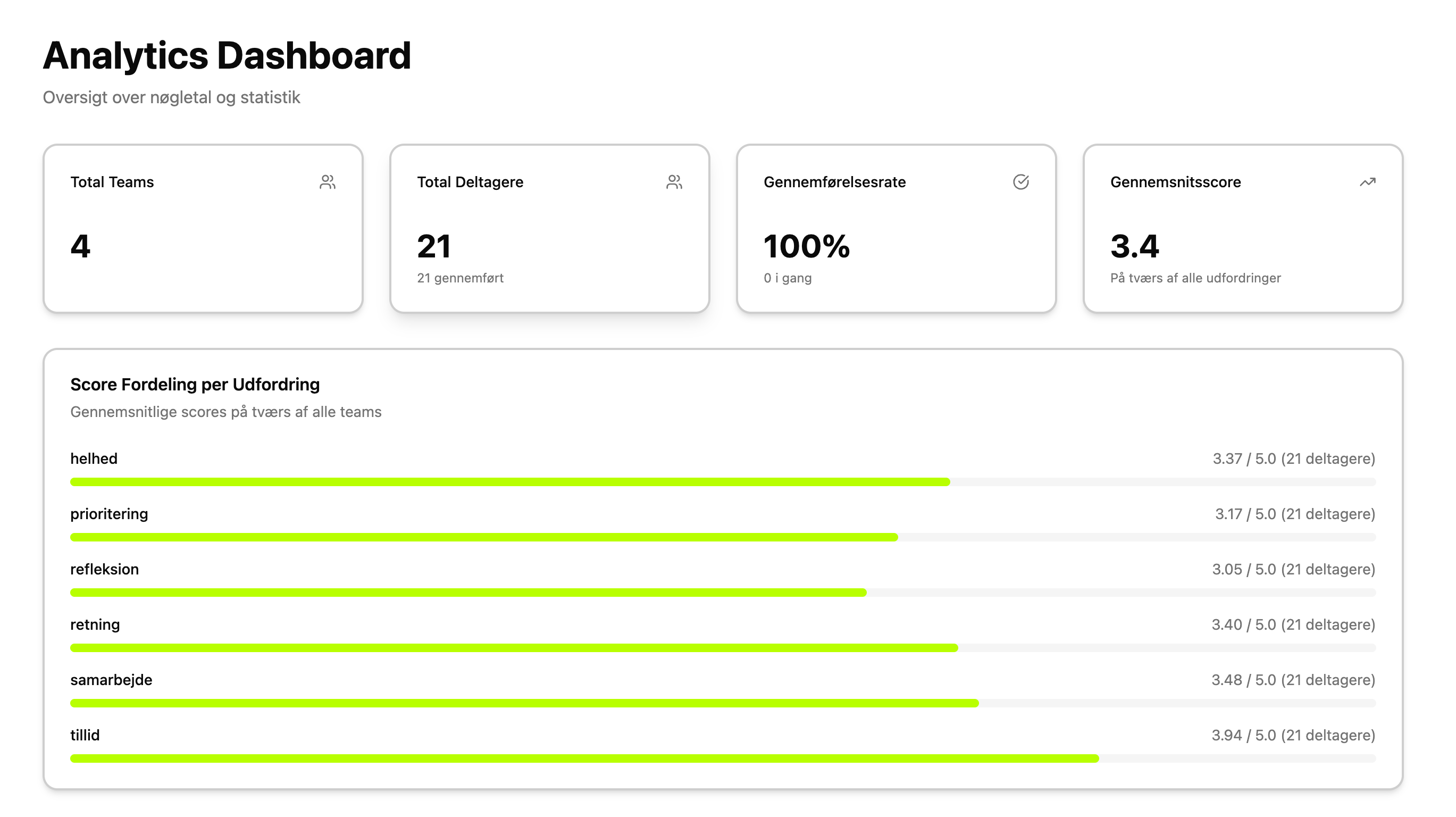The width and height of the screenshot is (1456, 817).
Task: Click the "21 gennemført" subtext
Action: pyautogui.click(x=460, y=278)
